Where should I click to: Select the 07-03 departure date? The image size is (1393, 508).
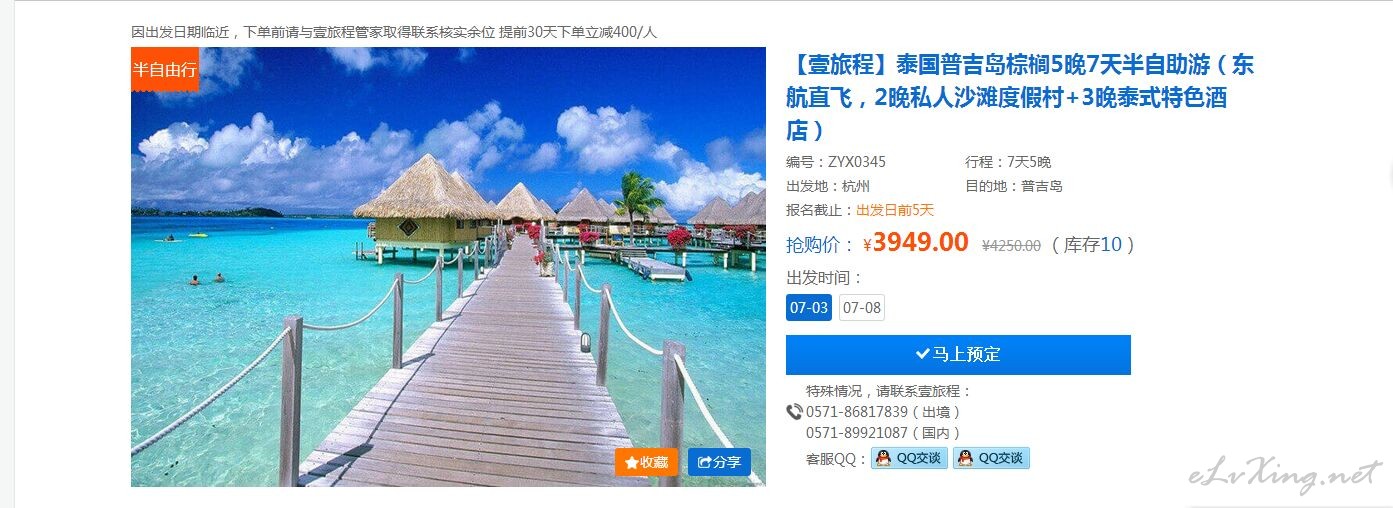(809, 307)
